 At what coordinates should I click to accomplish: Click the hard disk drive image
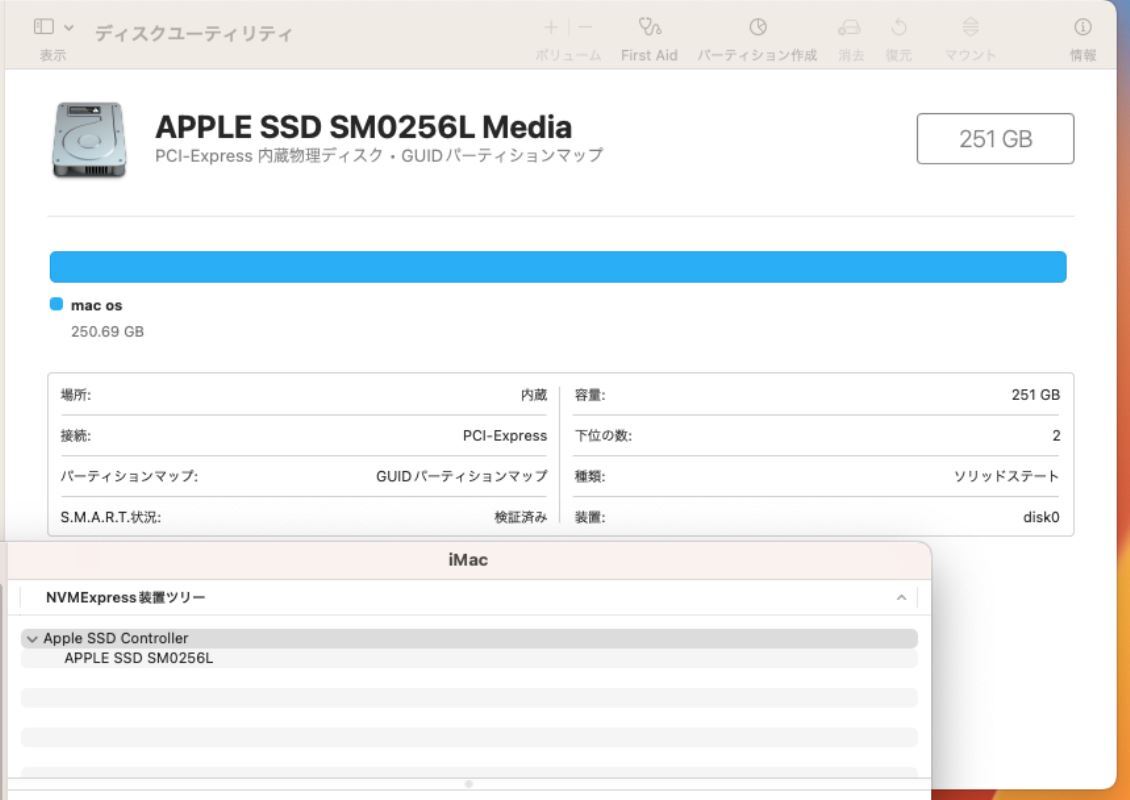point(89,139)
